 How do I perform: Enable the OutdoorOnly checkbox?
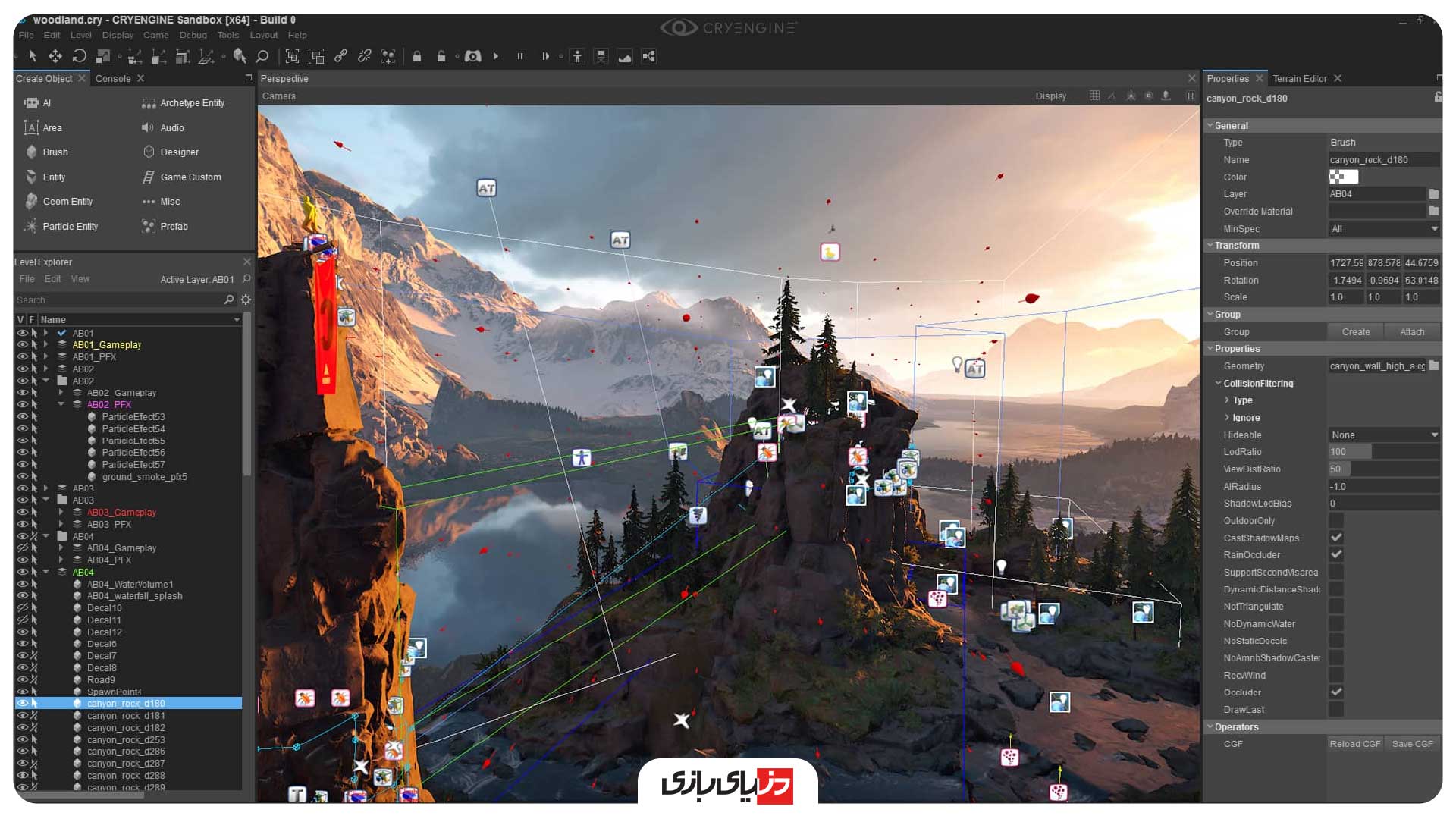coord(1336,521)
